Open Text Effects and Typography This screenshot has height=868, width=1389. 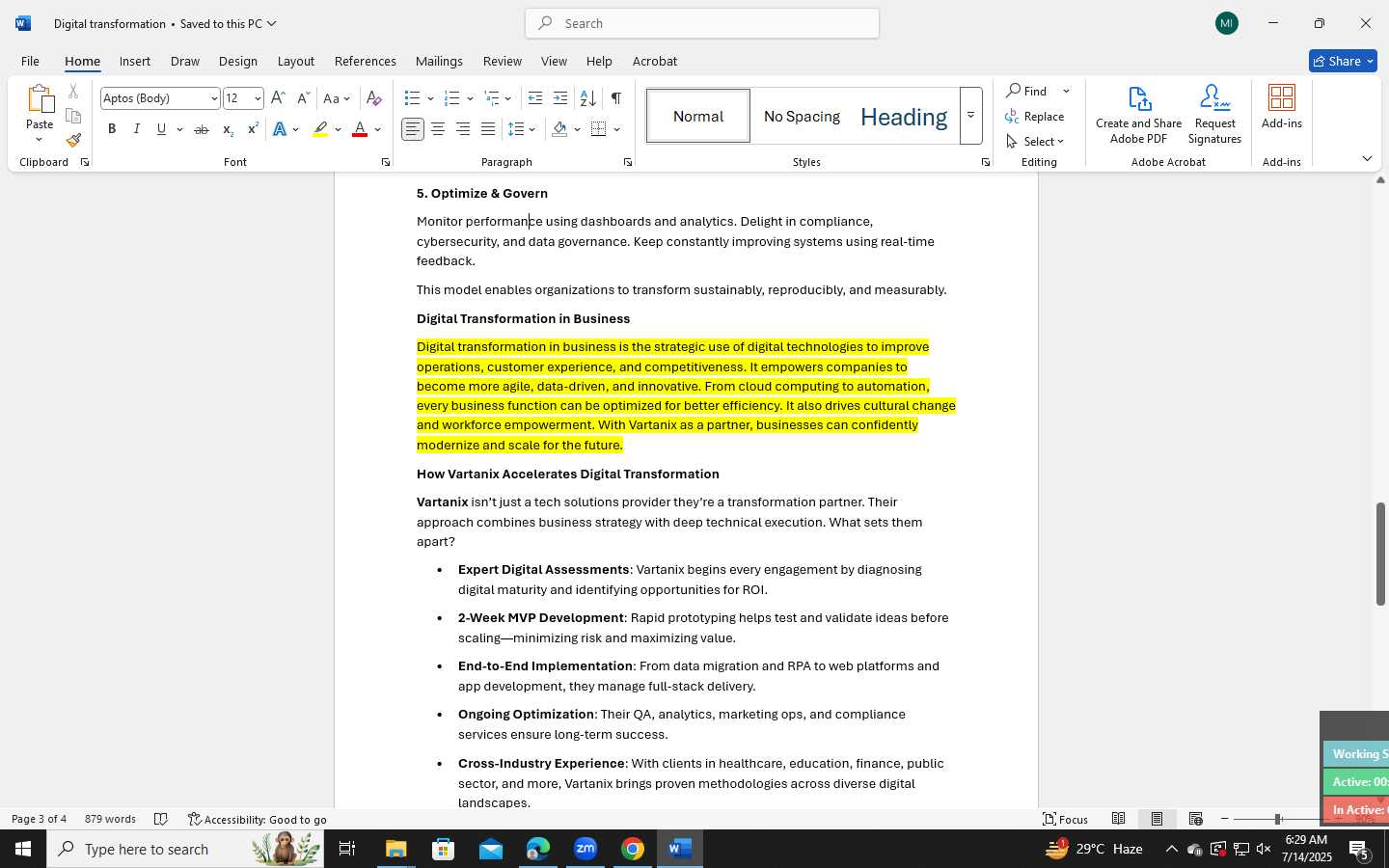click(x=280, y=129)
